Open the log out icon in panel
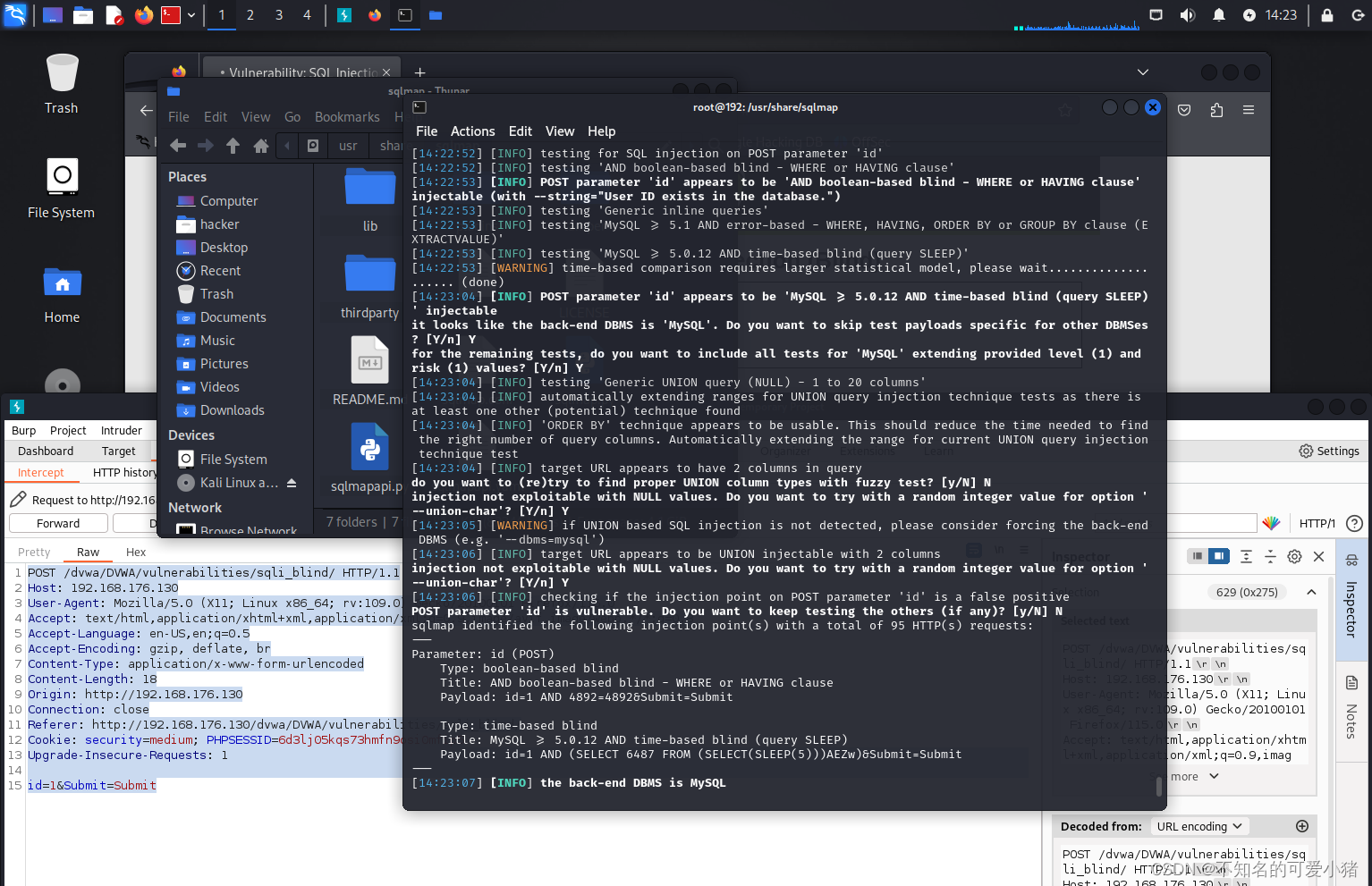1372x886 pixels. (1357, 15)
